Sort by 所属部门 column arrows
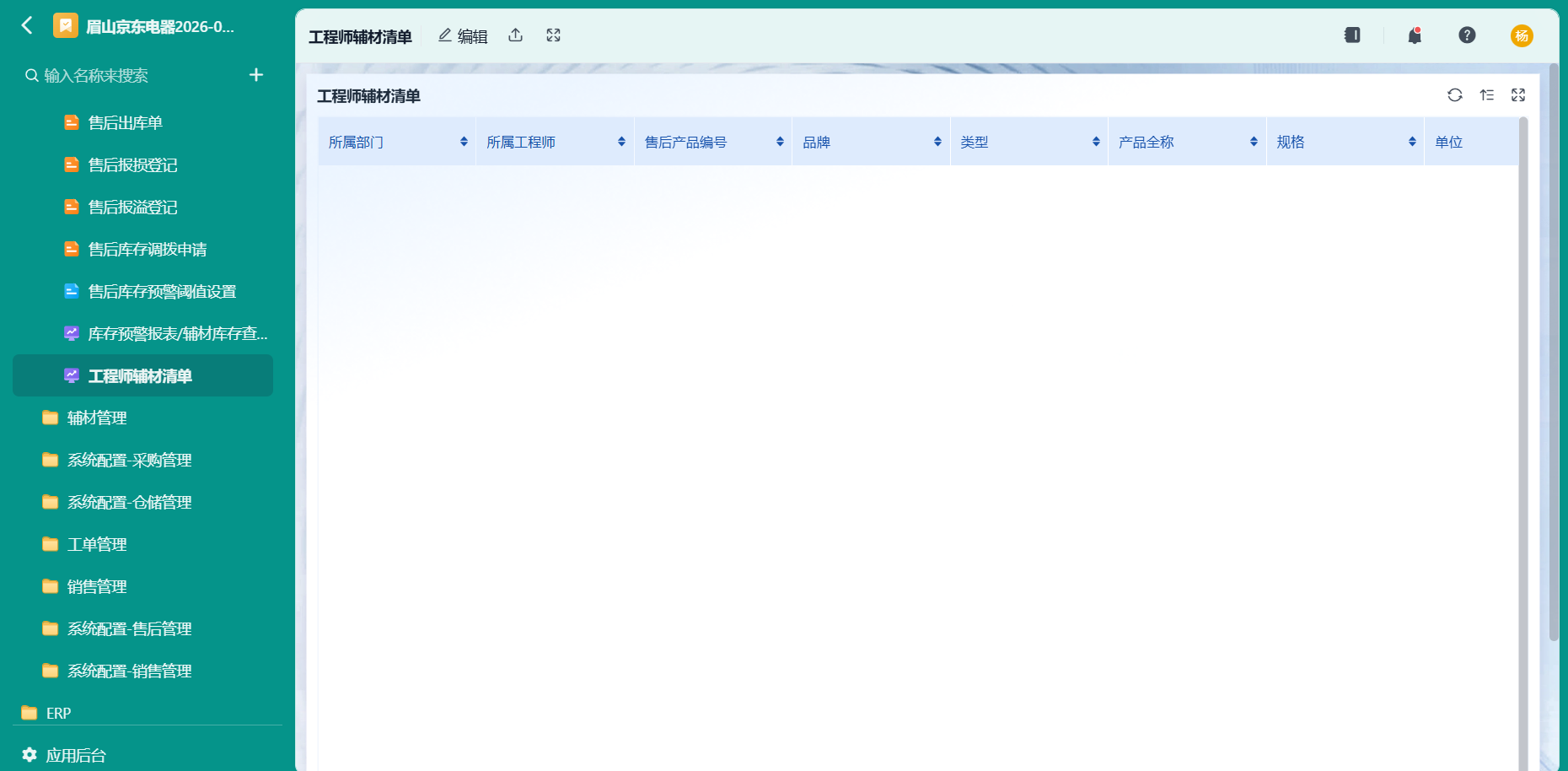The image size is (1568, 771). (x=464, y=142)
